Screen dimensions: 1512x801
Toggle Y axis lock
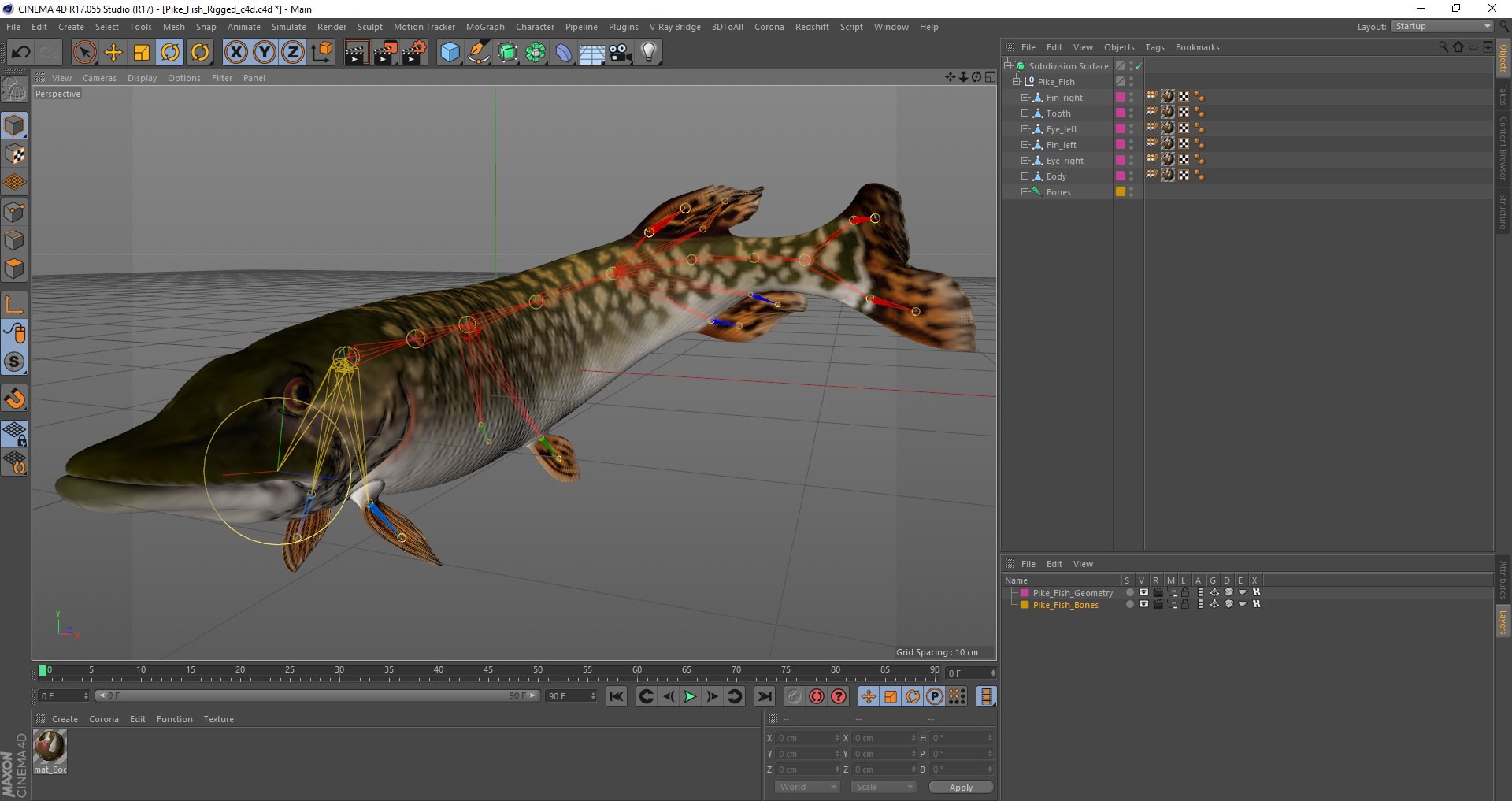coord(265,53)
